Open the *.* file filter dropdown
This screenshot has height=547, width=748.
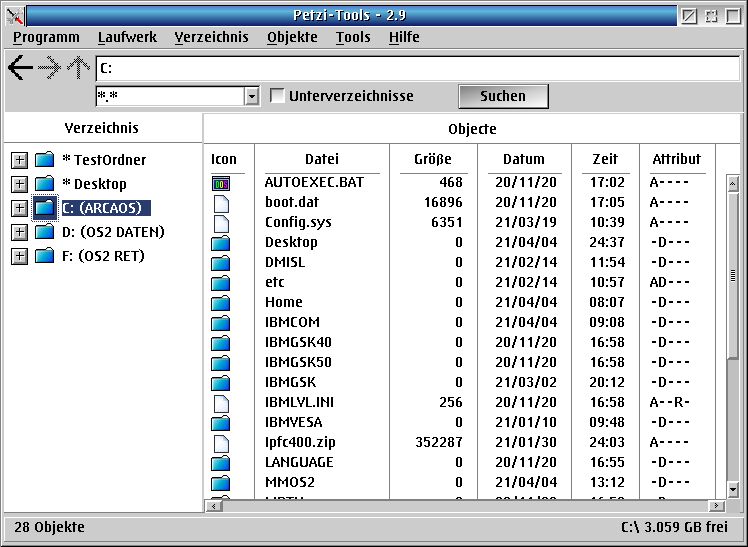coord(252,96)
